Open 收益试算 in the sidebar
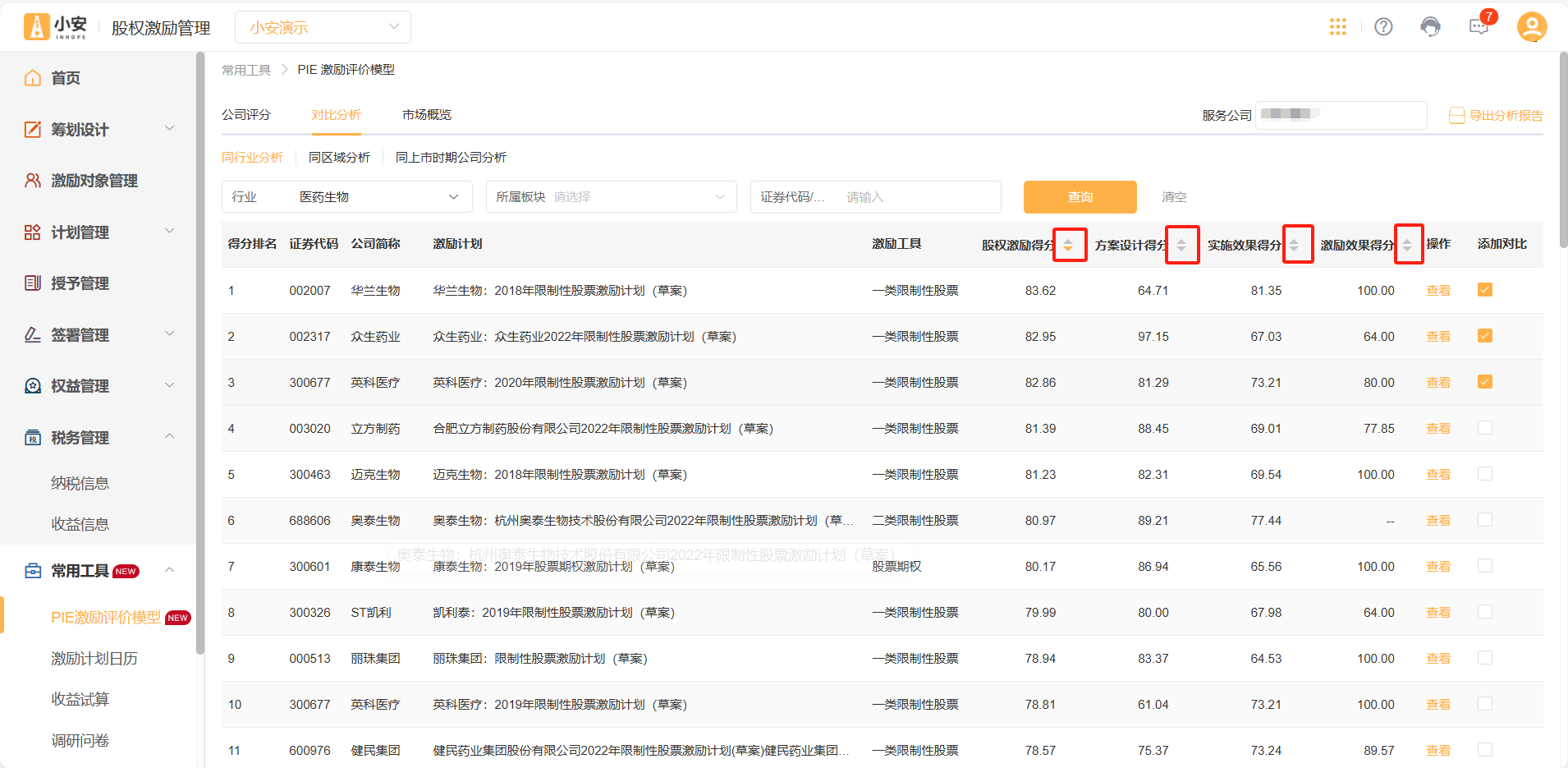Image resolution: width=1568 pixels, height=768 pixels. pos(80,700)
